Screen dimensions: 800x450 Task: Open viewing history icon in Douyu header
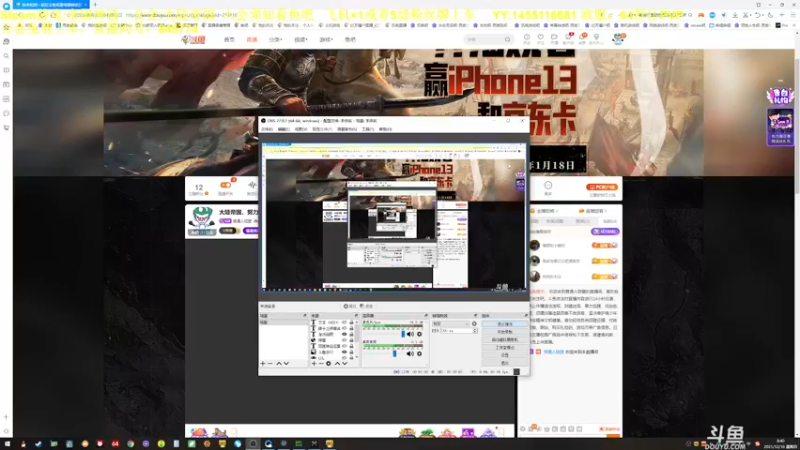point(527,39)
